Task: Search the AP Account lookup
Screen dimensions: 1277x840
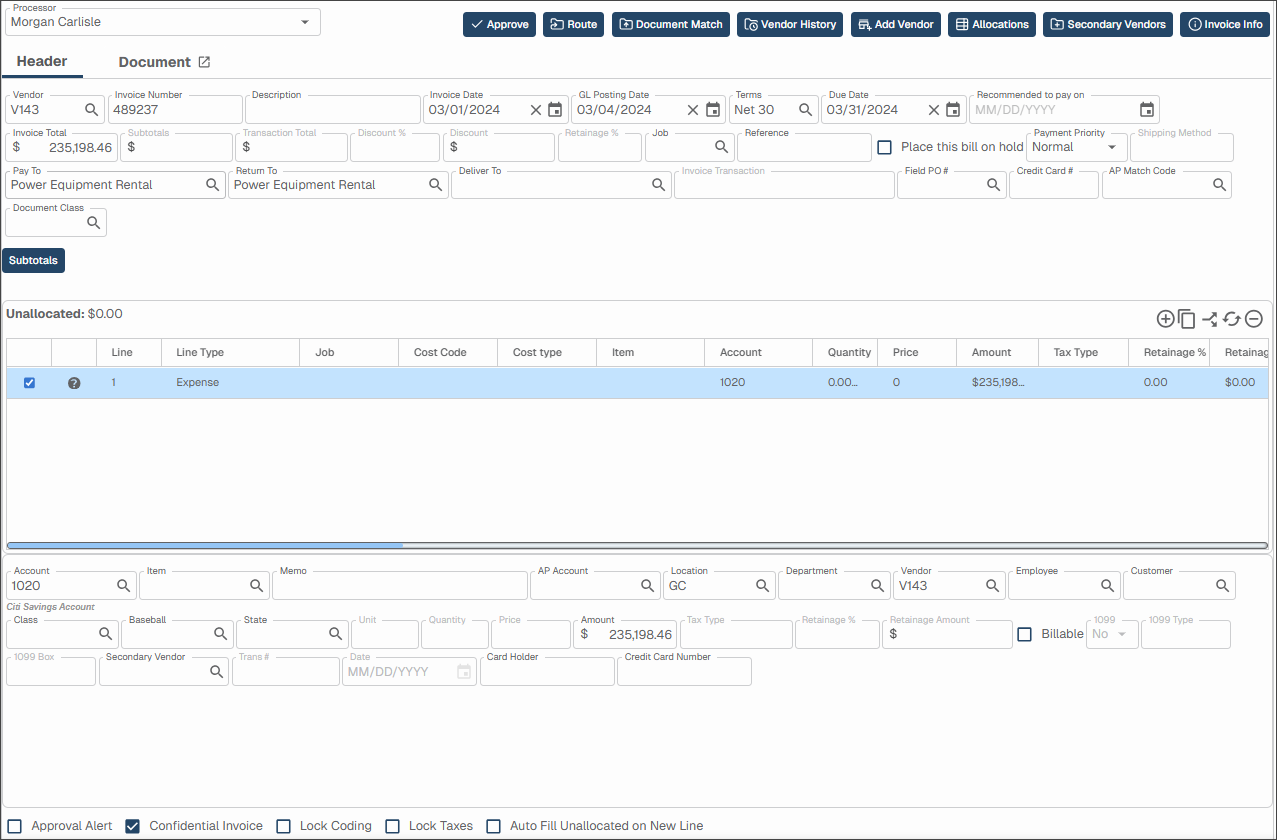Action: [648, 585]
